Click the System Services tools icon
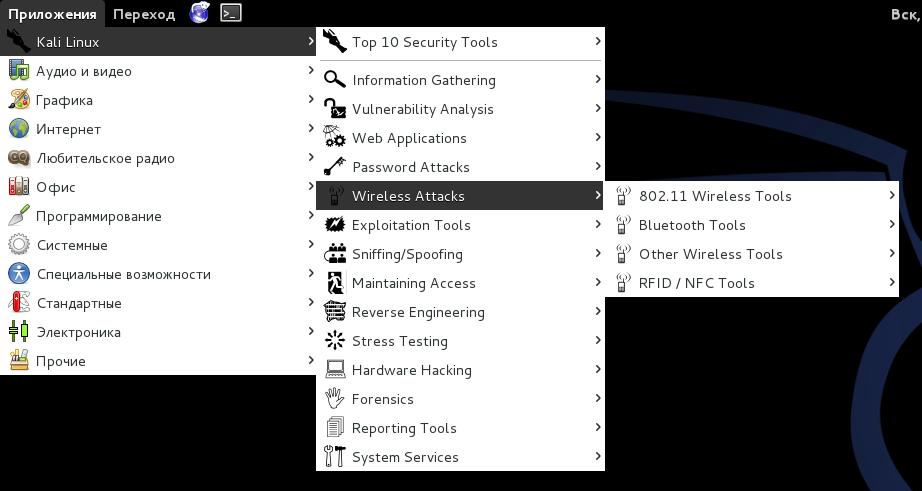Image resolution: width=922 pixels, height=491 pixels. [335, 457]
